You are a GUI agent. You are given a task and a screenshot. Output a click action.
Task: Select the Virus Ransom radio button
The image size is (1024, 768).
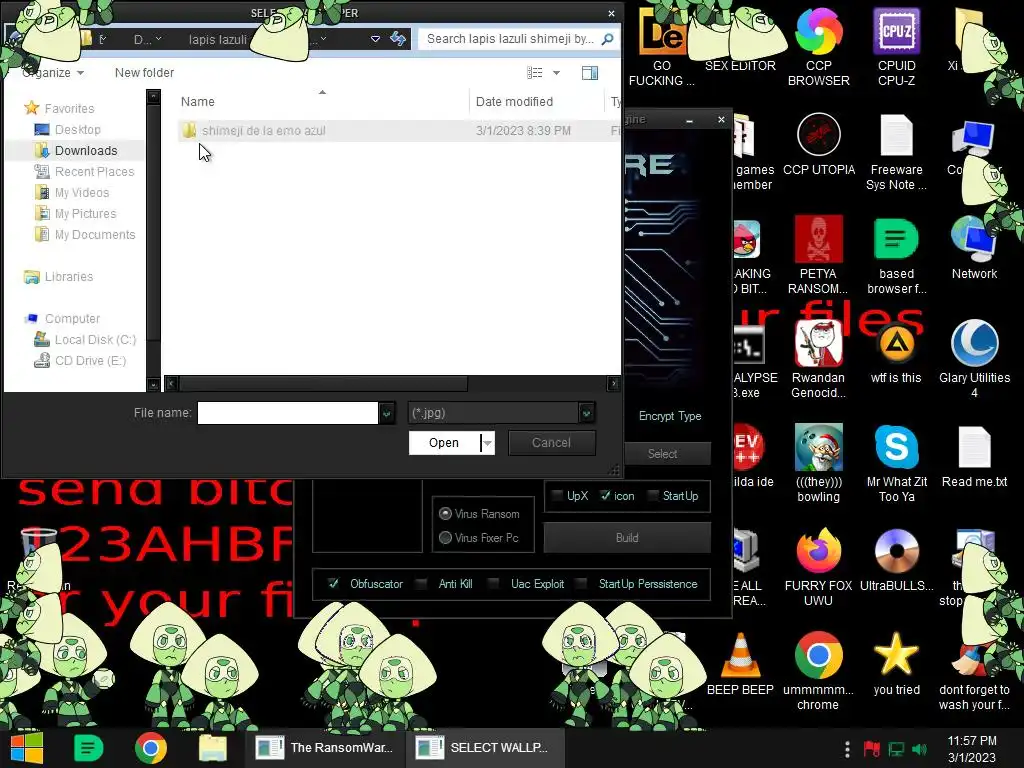445,514
